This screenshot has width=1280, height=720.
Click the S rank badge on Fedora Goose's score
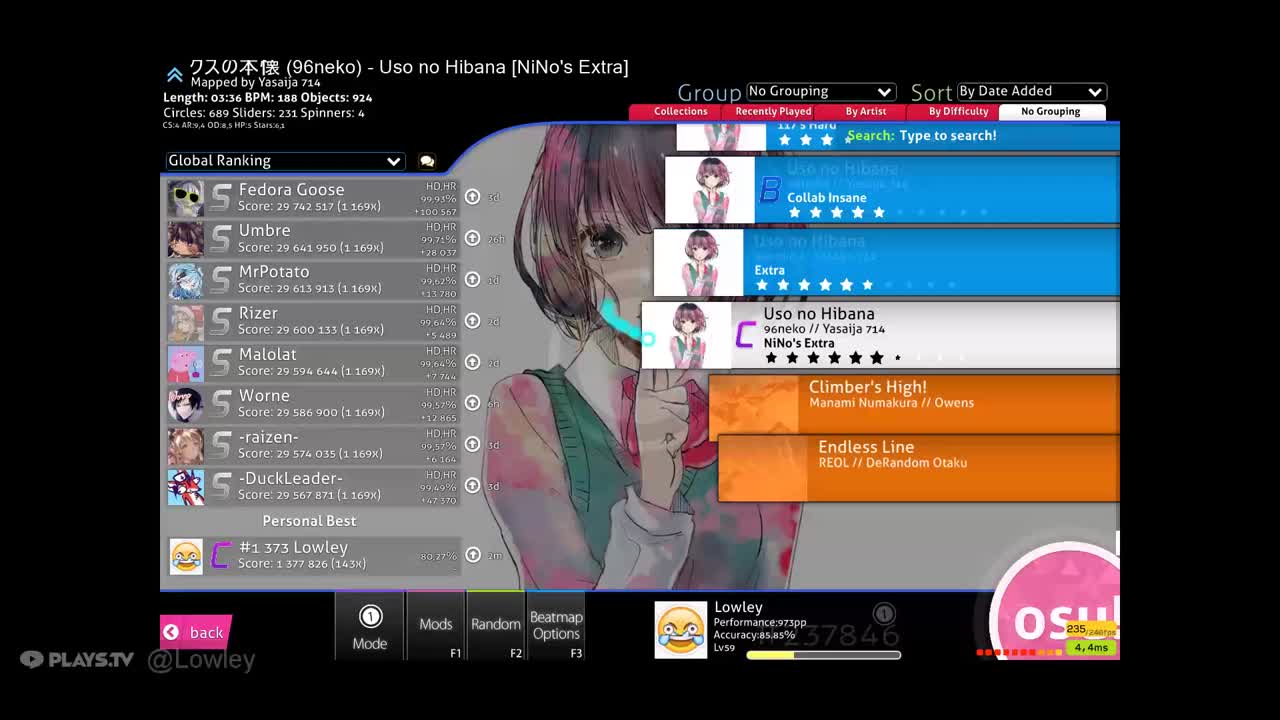[221, 198]
